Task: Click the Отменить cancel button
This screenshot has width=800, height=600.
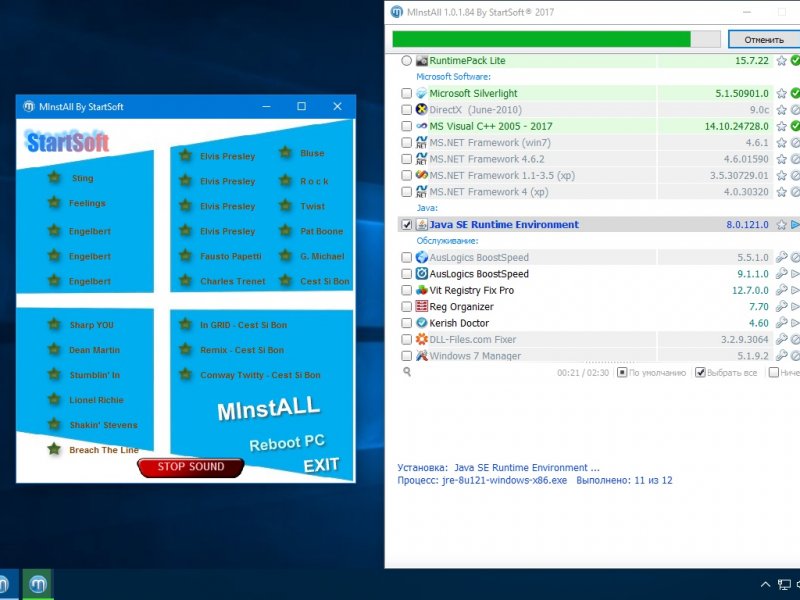Action: pyautogui.click(x=764, y=39)
